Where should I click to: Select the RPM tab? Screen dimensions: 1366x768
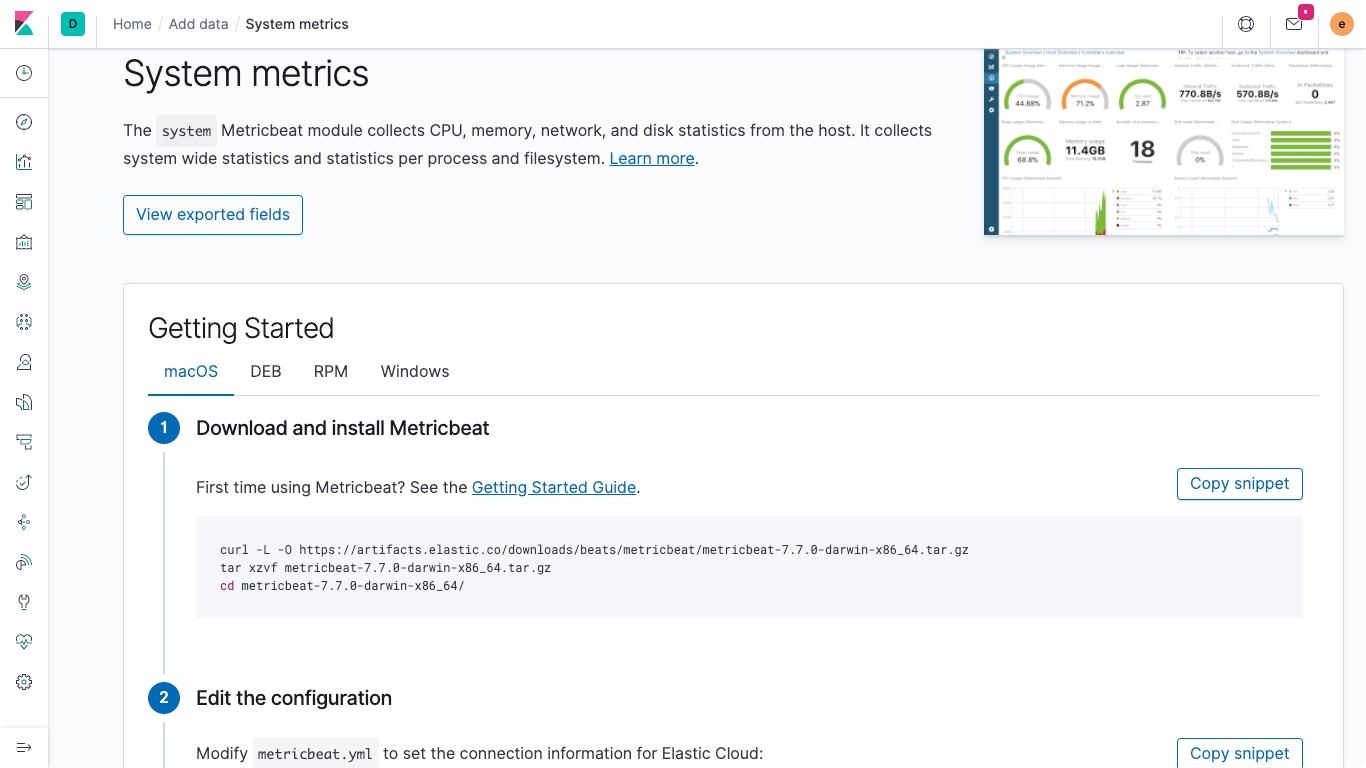click(331, 371)
